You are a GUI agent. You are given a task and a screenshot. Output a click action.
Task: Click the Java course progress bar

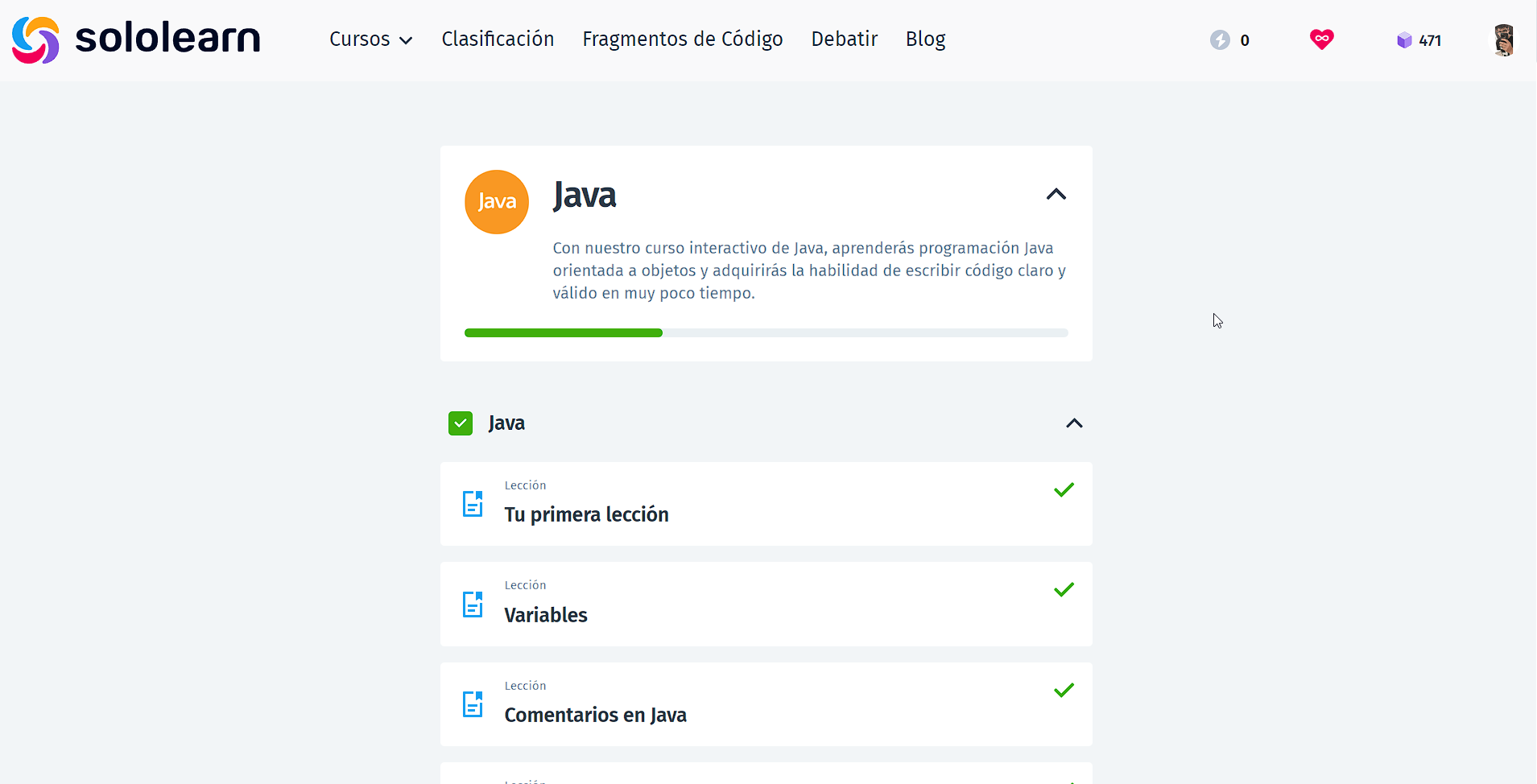pos(766,332)
